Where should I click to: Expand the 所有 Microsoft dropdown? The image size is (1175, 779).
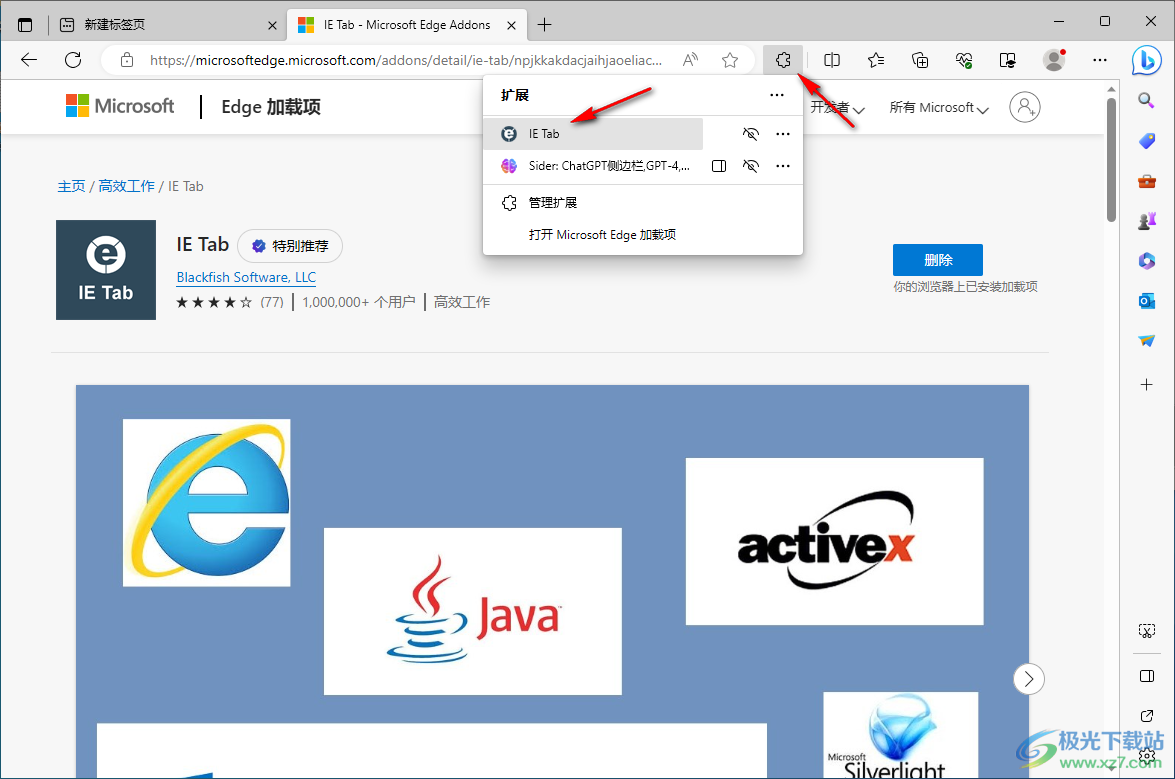939,108
